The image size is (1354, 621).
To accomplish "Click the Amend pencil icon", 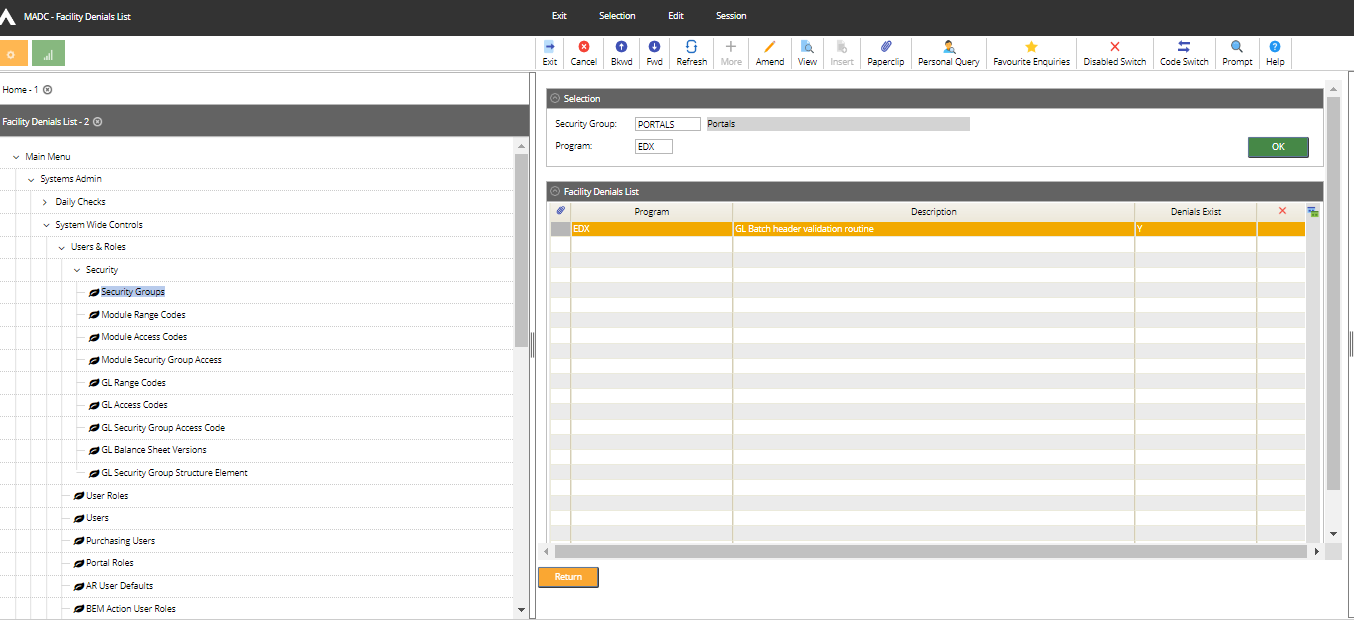I will pyautogui.click(x=769, y=47).
